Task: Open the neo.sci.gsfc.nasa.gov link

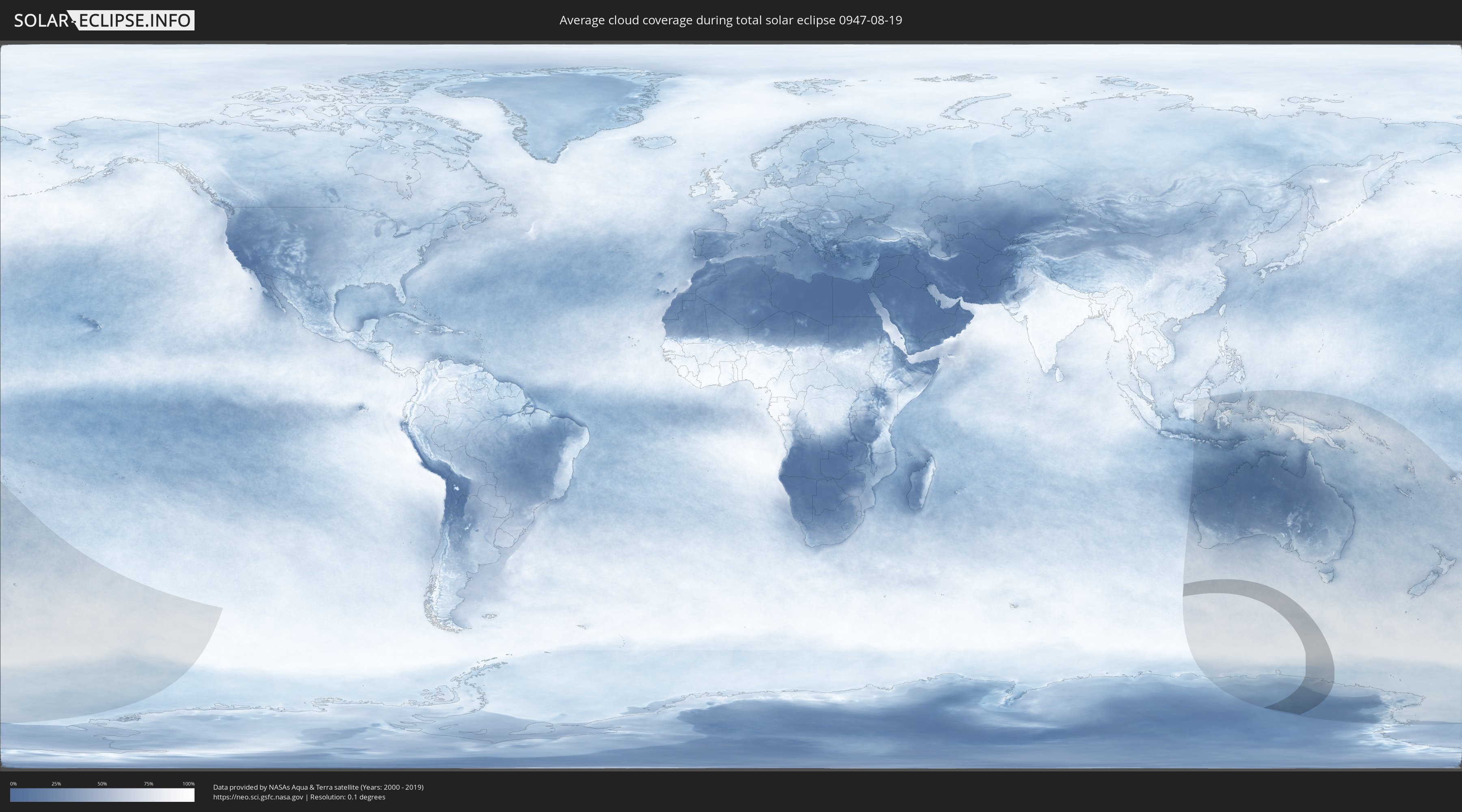Action: [258, 797]
